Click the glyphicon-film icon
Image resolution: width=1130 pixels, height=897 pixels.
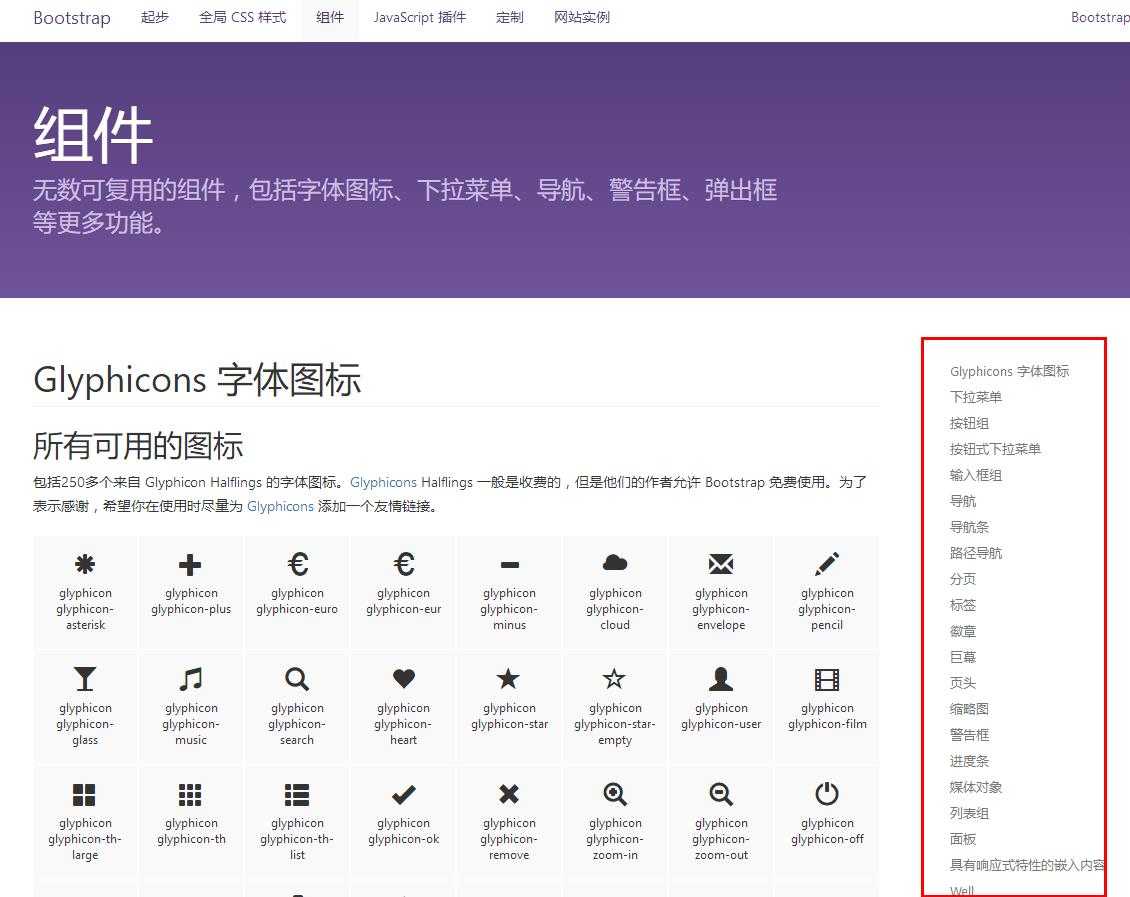(x=827, y=679)
